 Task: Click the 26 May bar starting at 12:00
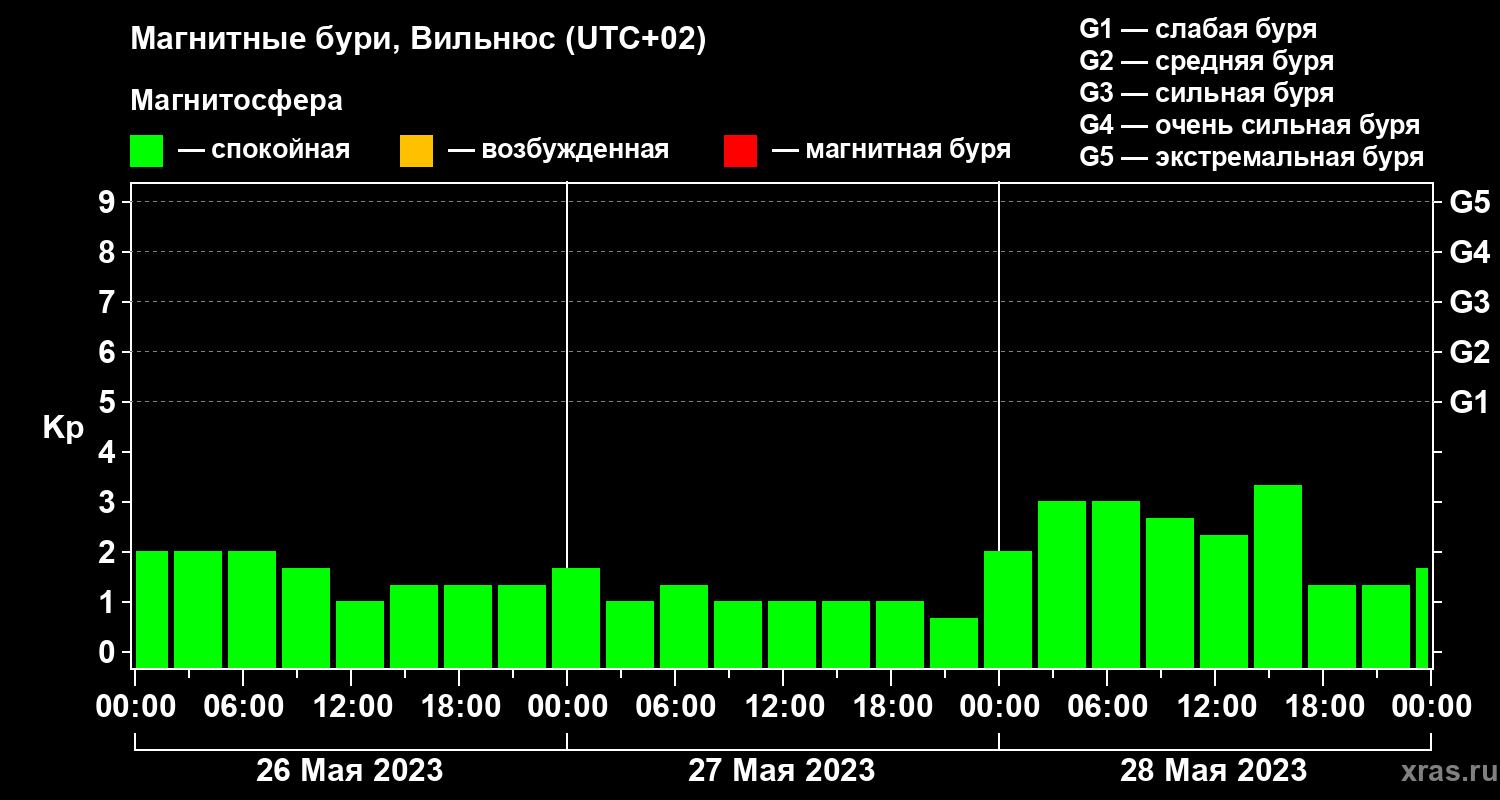360,634
